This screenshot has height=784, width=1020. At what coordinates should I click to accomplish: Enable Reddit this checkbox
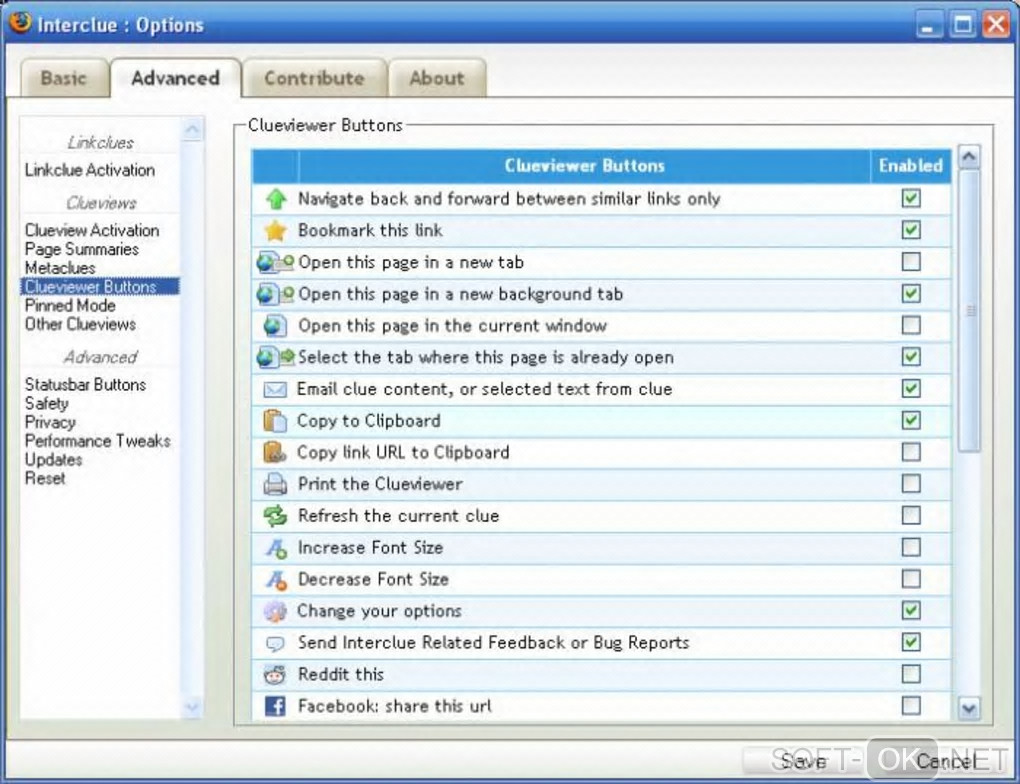[x=911, y=674]
